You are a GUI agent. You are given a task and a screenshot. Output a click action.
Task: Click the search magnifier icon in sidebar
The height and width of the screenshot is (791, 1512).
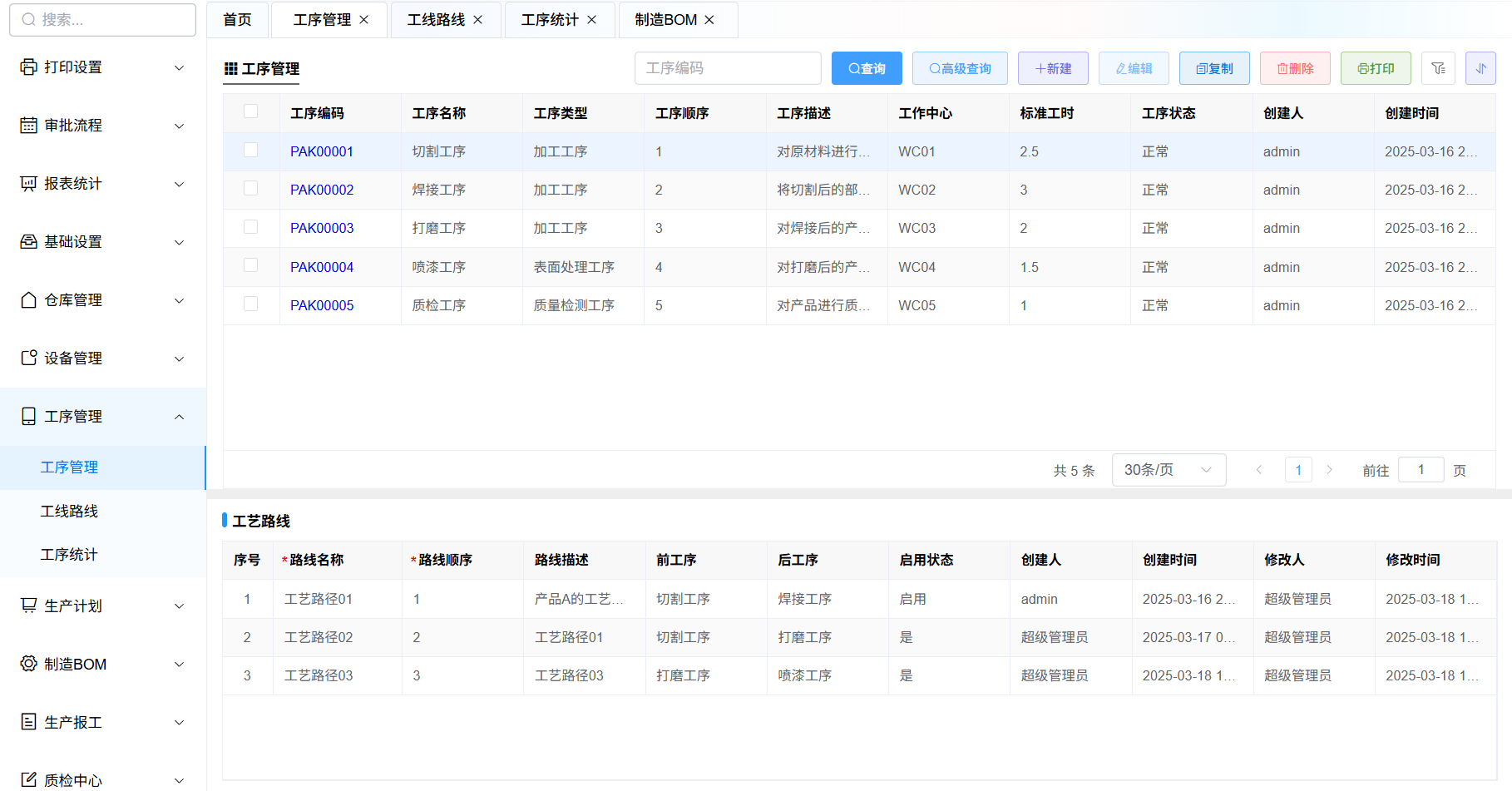point(28,19)
